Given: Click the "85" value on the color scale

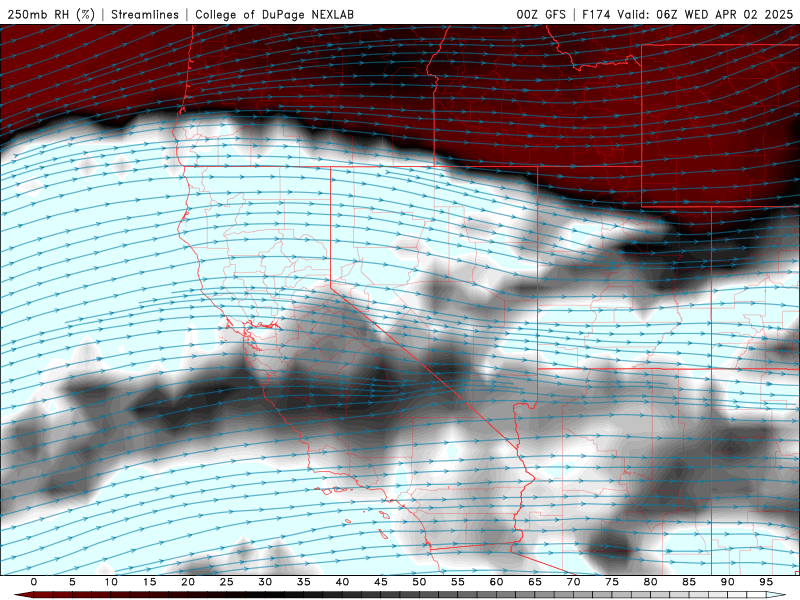Looking at the screenshot, I should tap(689, 582).
